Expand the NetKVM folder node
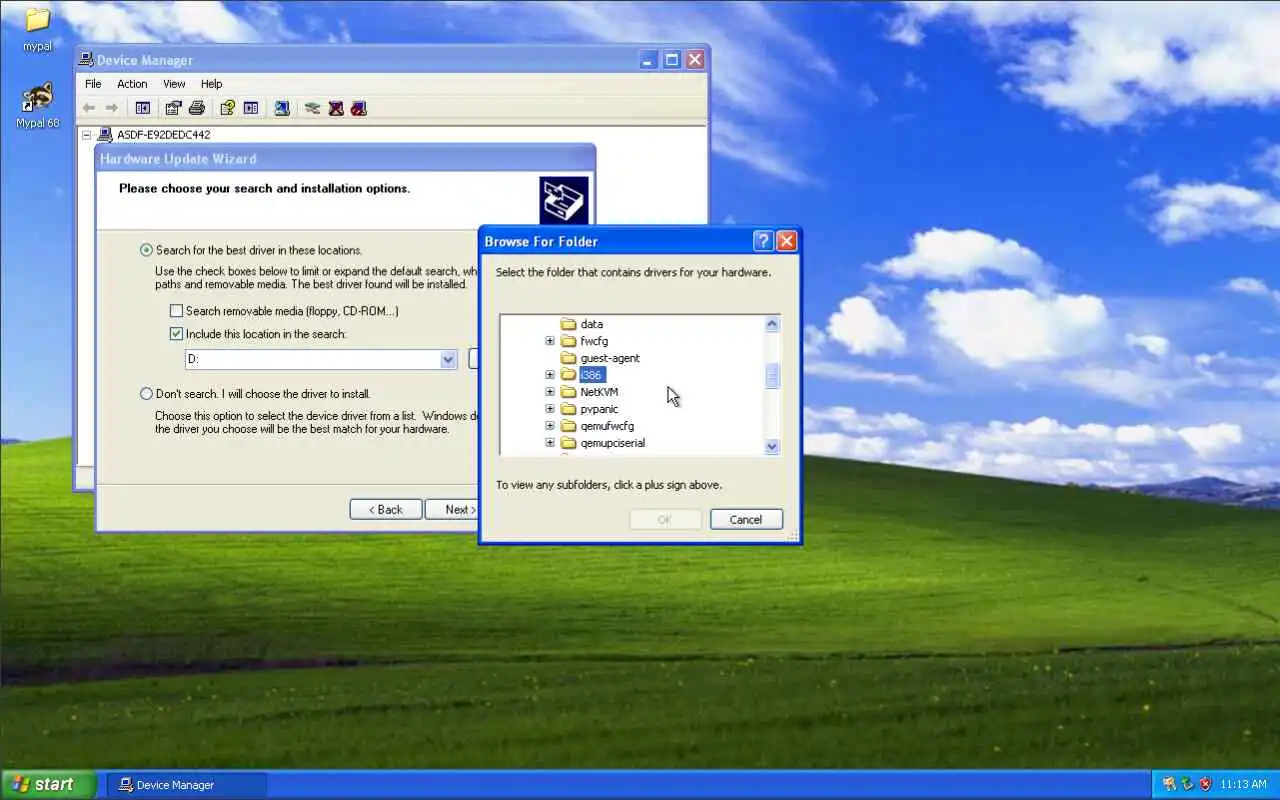 pyautogui.click(x=550, y=392)
